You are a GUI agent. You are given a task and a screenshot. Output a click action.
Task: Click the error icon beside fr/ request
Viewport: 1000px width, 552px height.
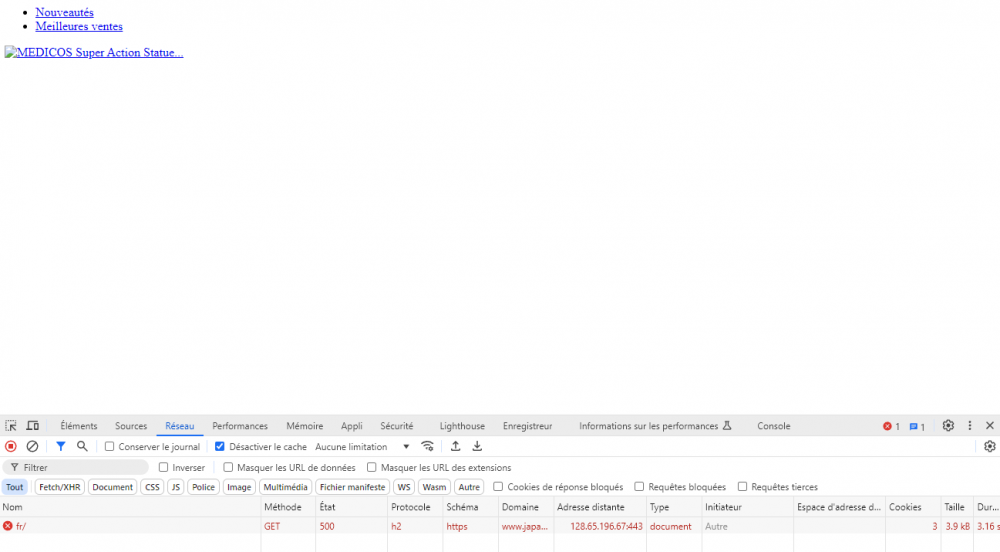[x=8, y=526]
